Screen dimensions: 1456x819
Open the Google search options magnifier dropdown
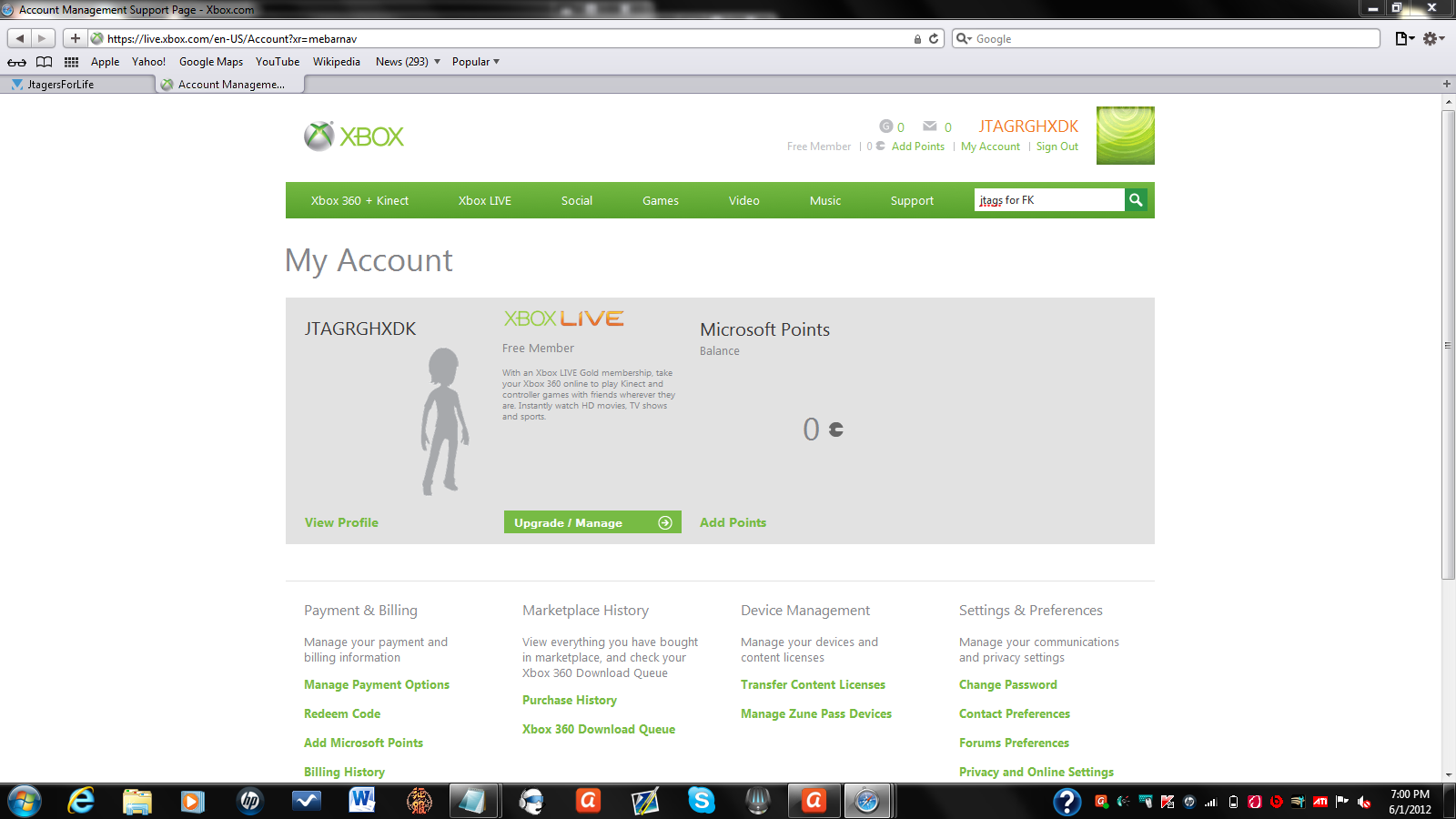tap(964, 39)
